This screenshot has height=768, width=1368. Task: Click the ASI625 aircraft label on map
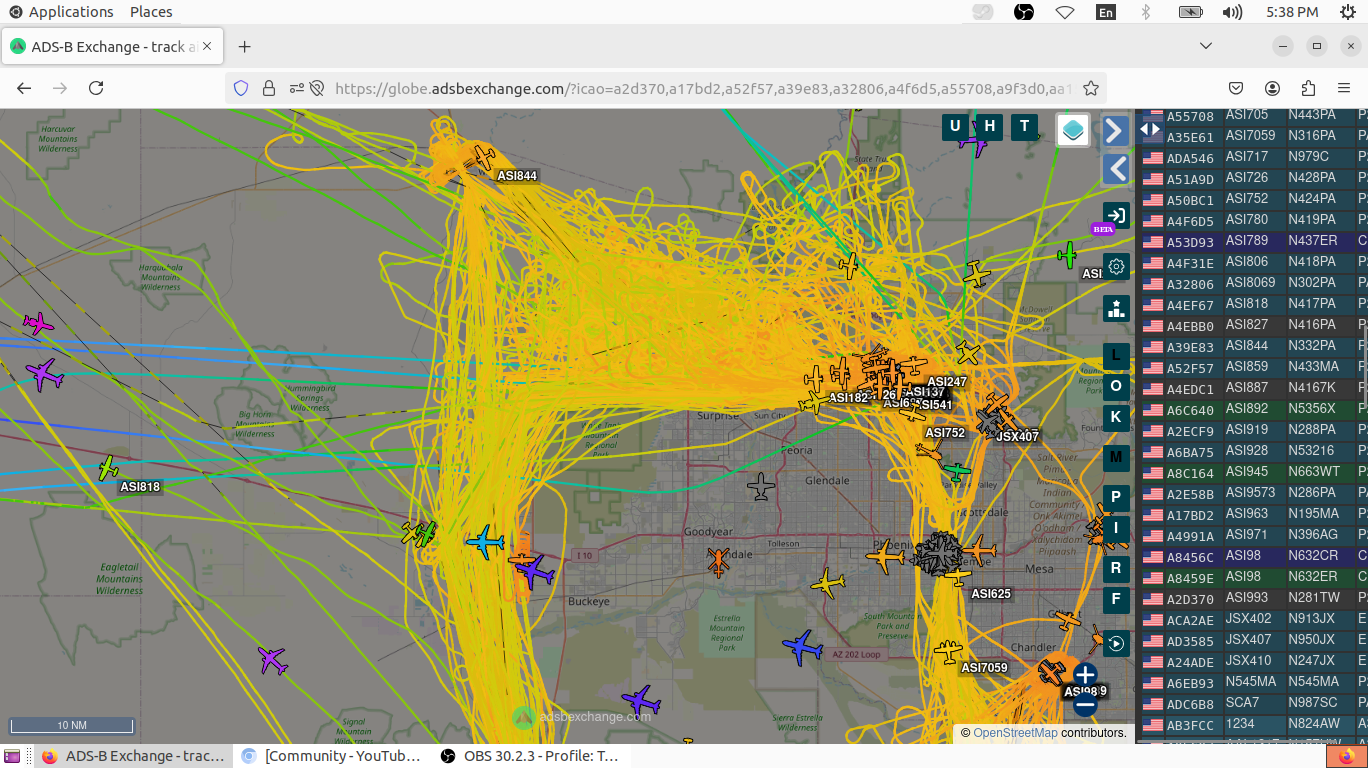click(x=991, y=594)
